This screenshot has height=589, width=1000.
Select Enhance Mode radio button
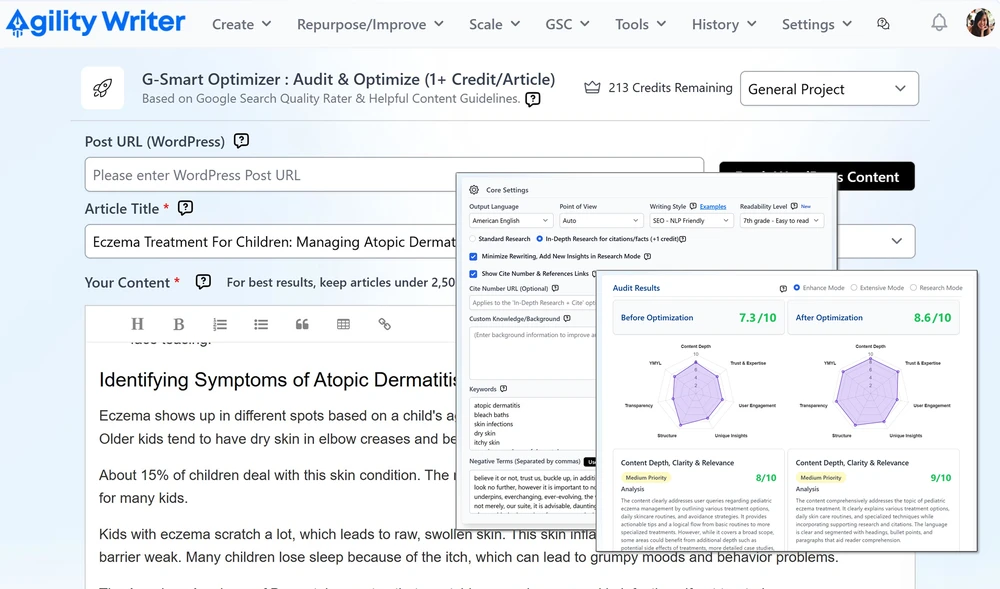click(x=797, y=287)
